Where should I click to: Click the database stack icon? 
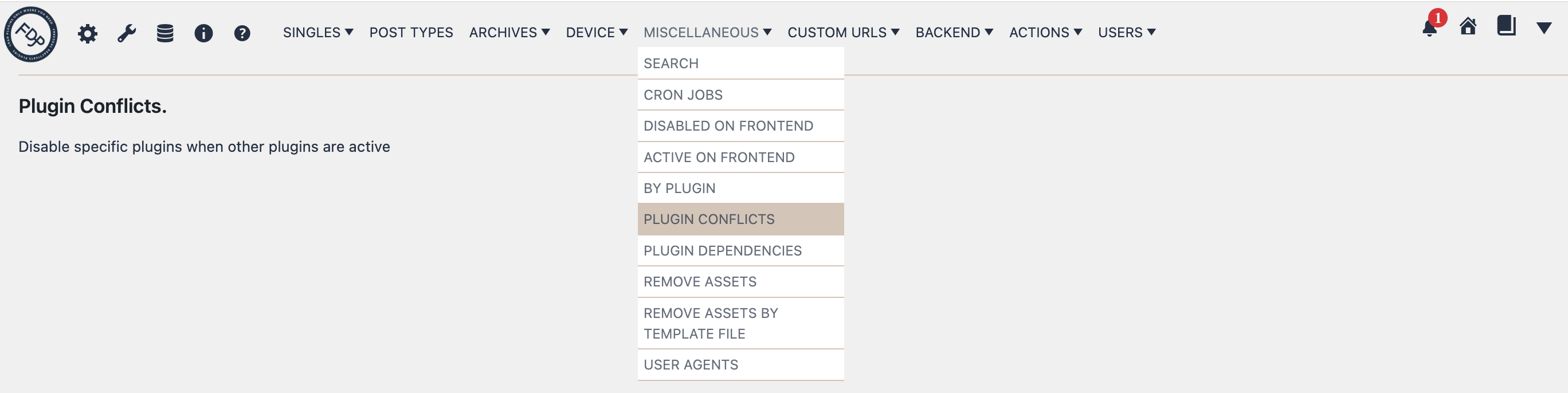[164, 33]
